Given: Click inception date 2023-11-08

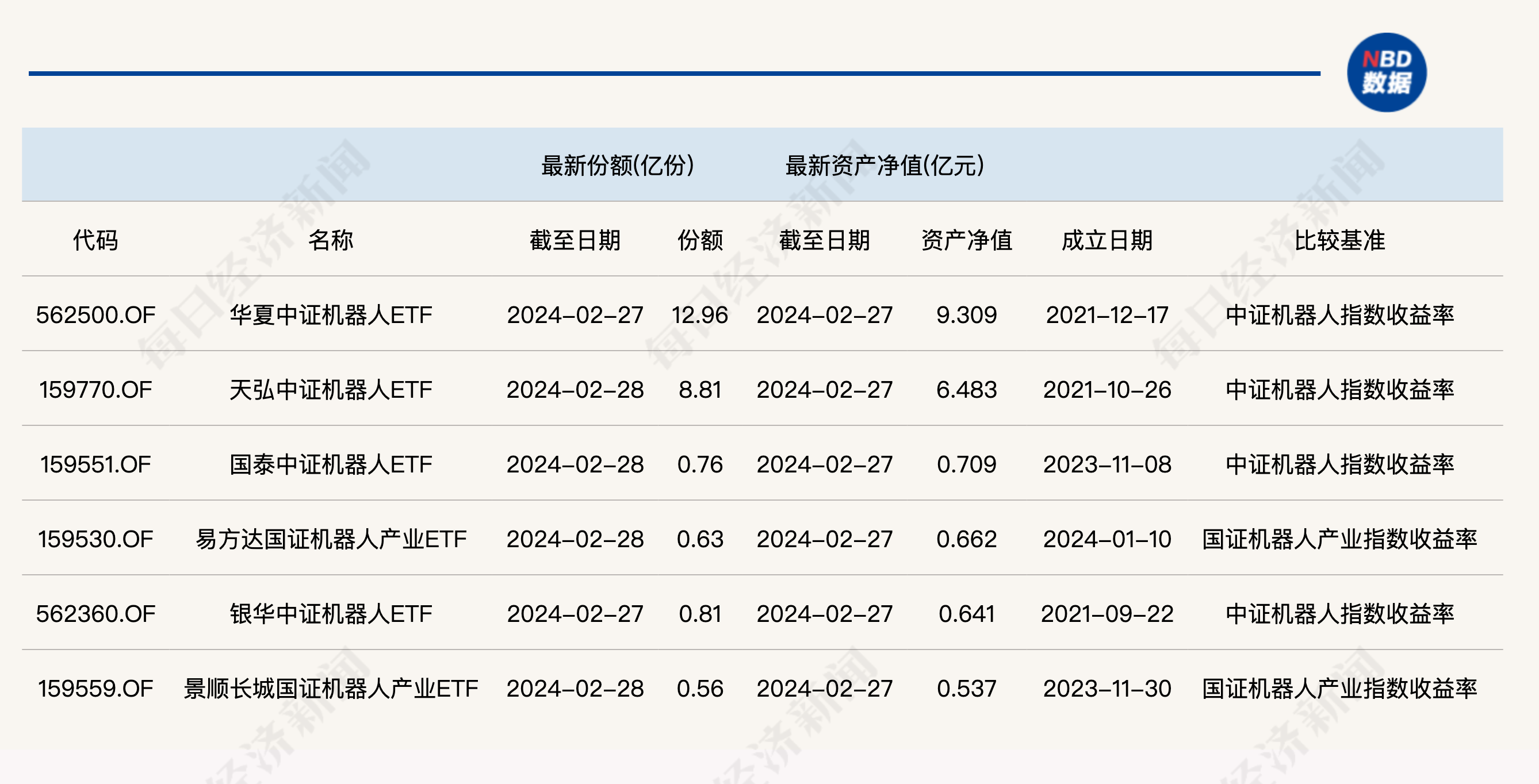Looking at the screenshot, I should [x=1107, y=464].
